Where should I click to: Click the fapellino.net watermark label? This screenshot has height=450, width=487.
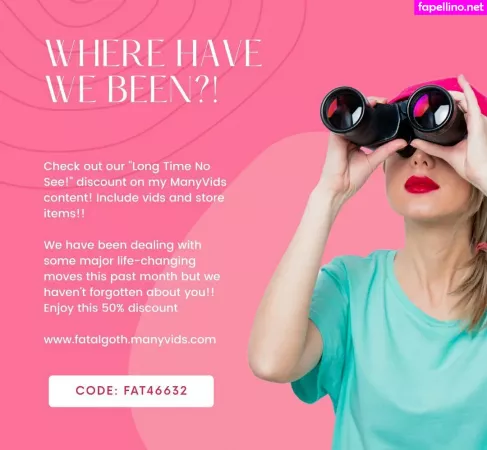pos(451,7)
